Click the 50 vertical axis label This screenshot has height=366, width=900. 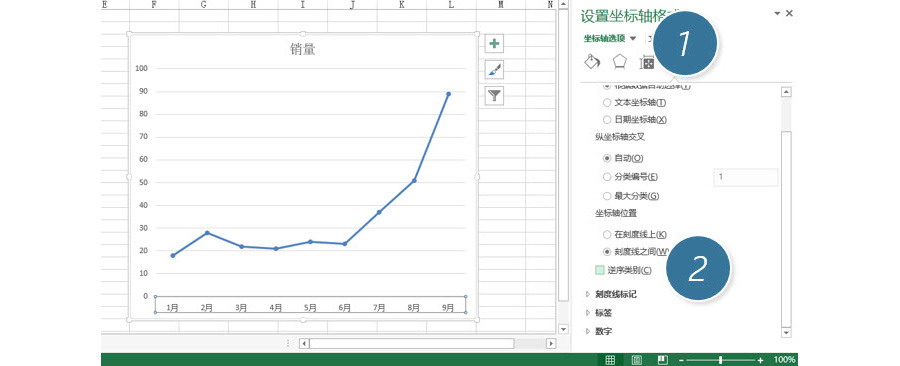click(143, 182)
